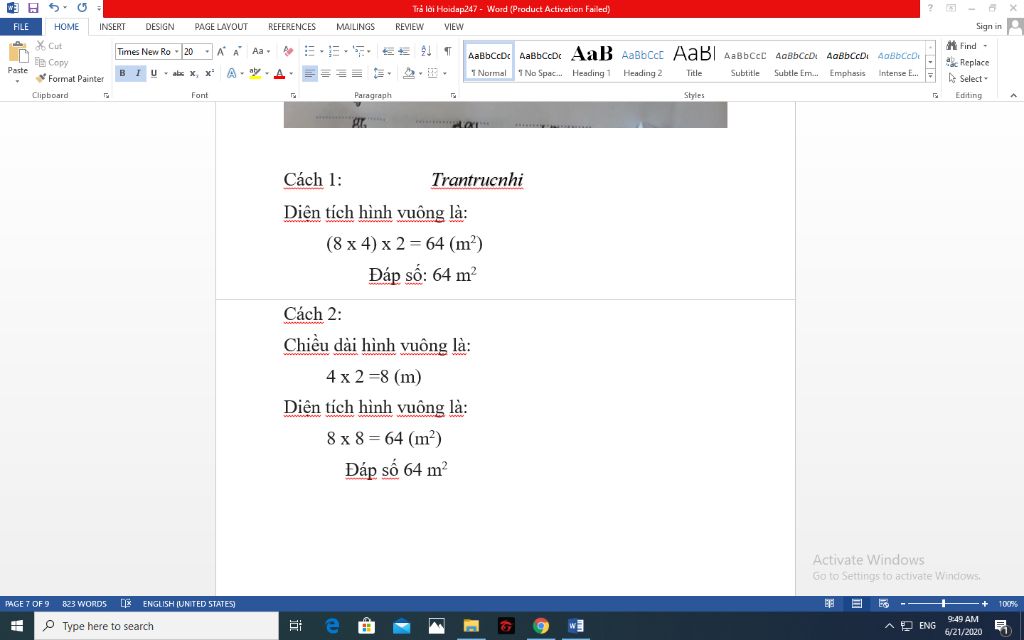Increase font size with Grow Font
1024x640 pixels.
(x=221, y=51)
